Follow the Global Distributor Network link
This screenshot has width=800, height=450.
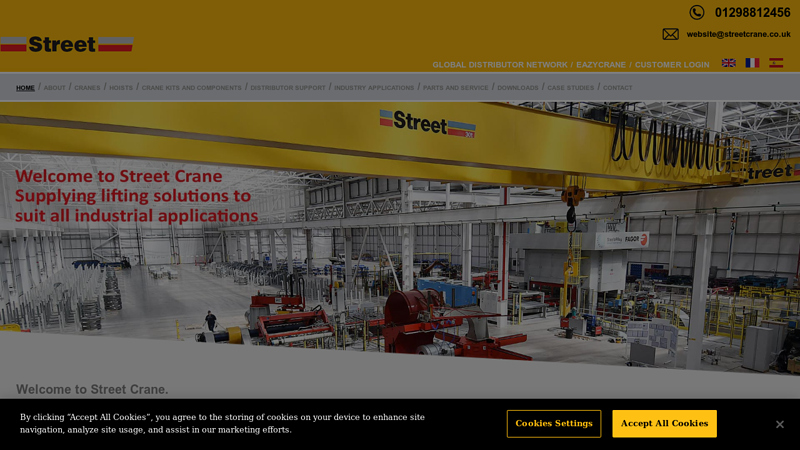click(x=500, y=65)
